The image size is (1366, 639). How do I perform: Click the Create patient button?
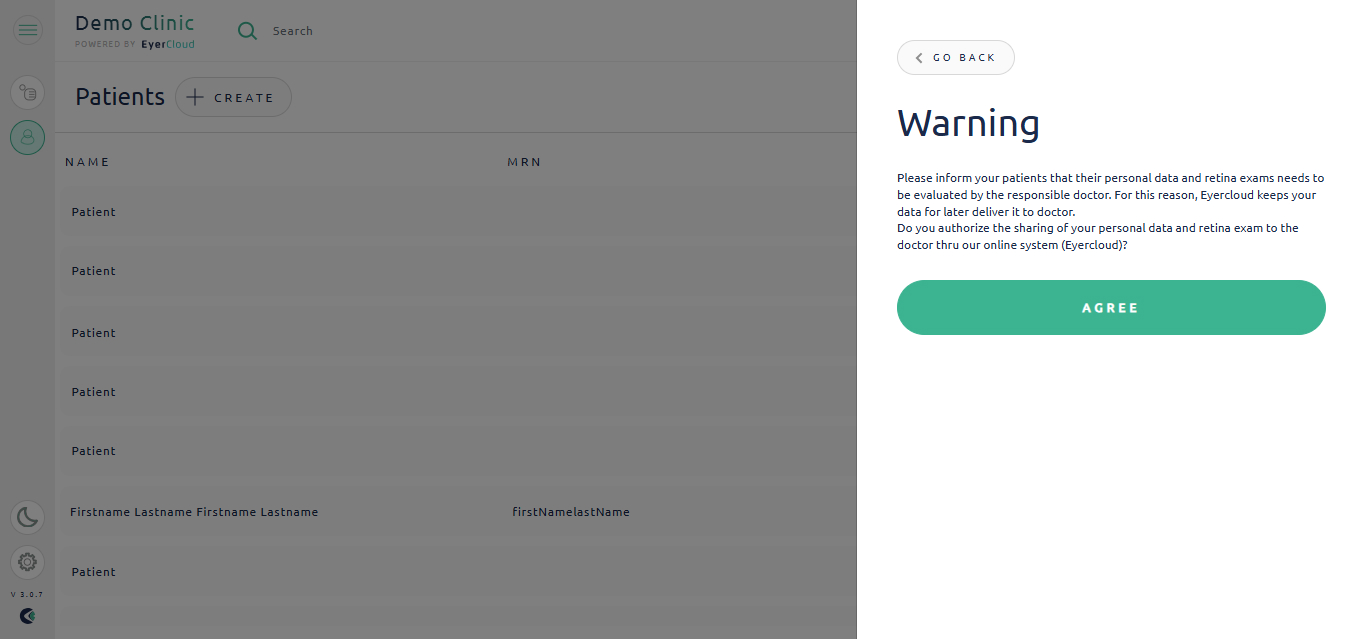click(233, 97)
